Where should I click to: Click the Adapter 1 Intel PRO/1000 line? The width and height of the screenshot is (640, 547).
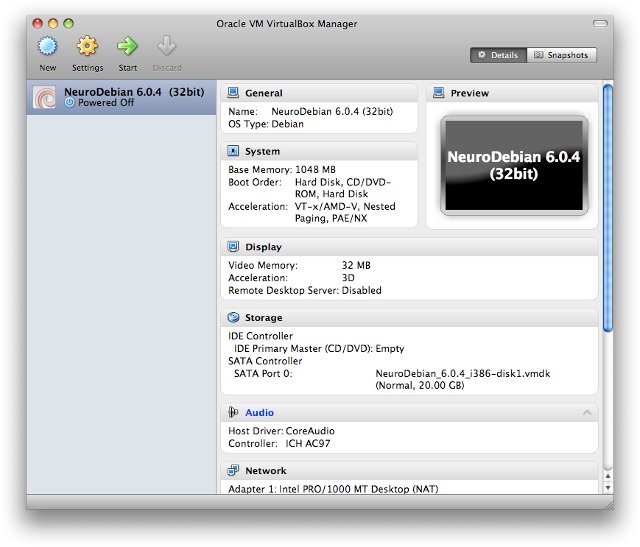click(333, 489)
